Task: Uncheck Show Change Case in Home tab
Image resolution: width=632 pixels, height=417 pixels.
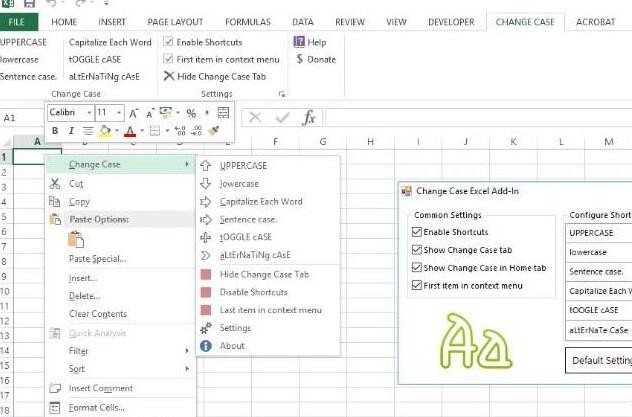Action: point(417,268)
